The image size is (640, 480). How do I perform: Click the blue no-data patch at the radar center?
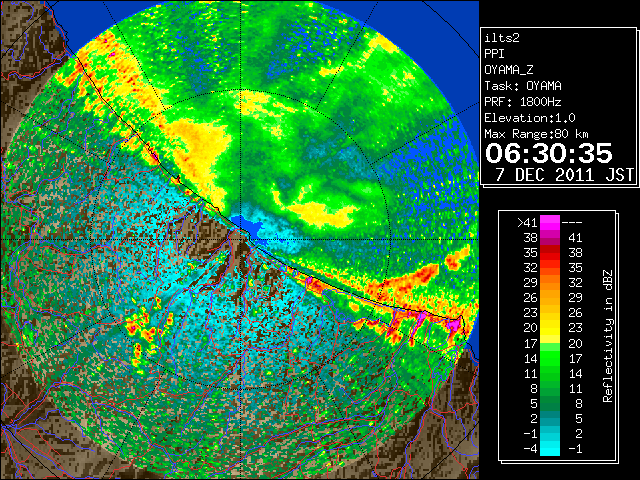coord(248,227)
